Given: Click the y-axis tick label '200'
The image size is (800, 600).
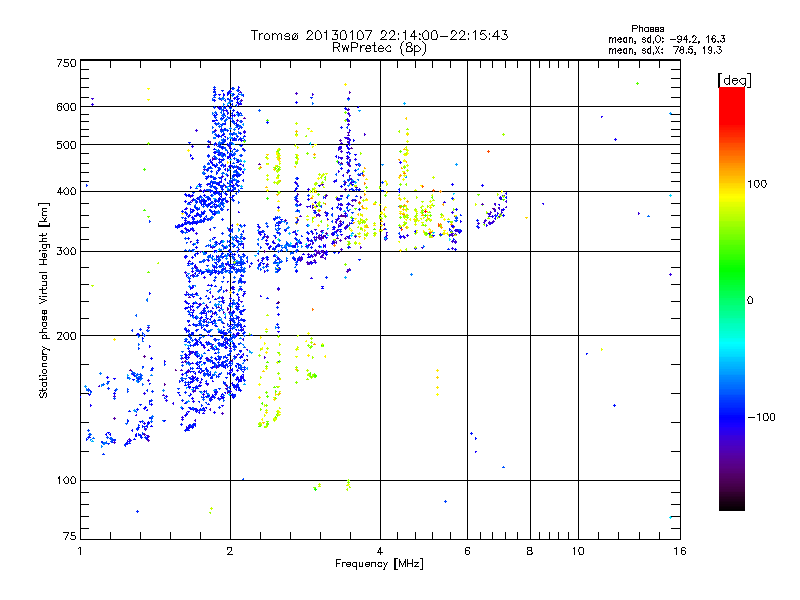Looking at the screenshot, I should (66, 336).
